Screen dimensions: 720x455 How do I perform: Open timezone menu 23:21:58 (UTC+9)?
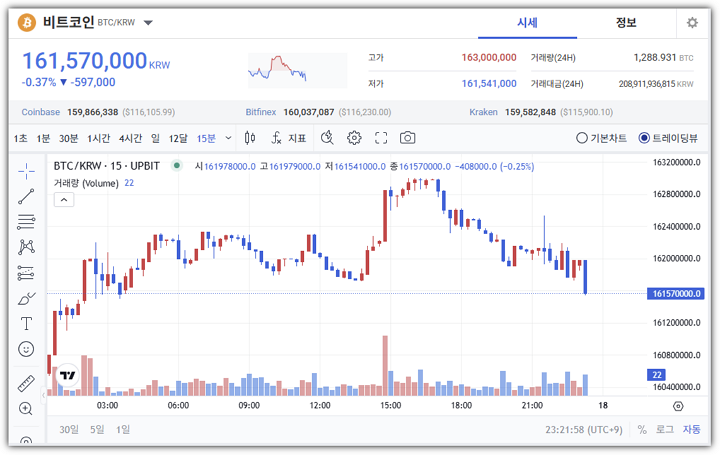[584, 430]
